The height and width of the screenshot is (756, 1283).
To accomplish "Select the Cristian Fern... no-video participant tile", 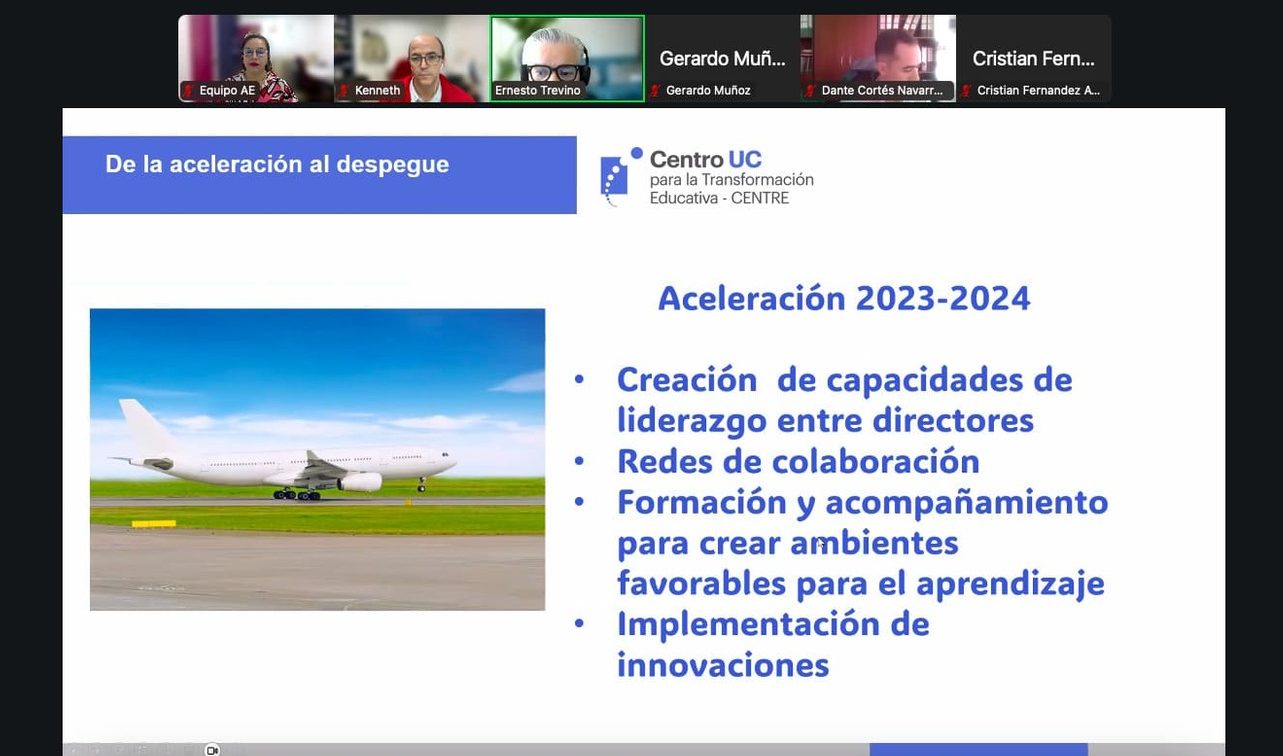I will point(1034,58).
